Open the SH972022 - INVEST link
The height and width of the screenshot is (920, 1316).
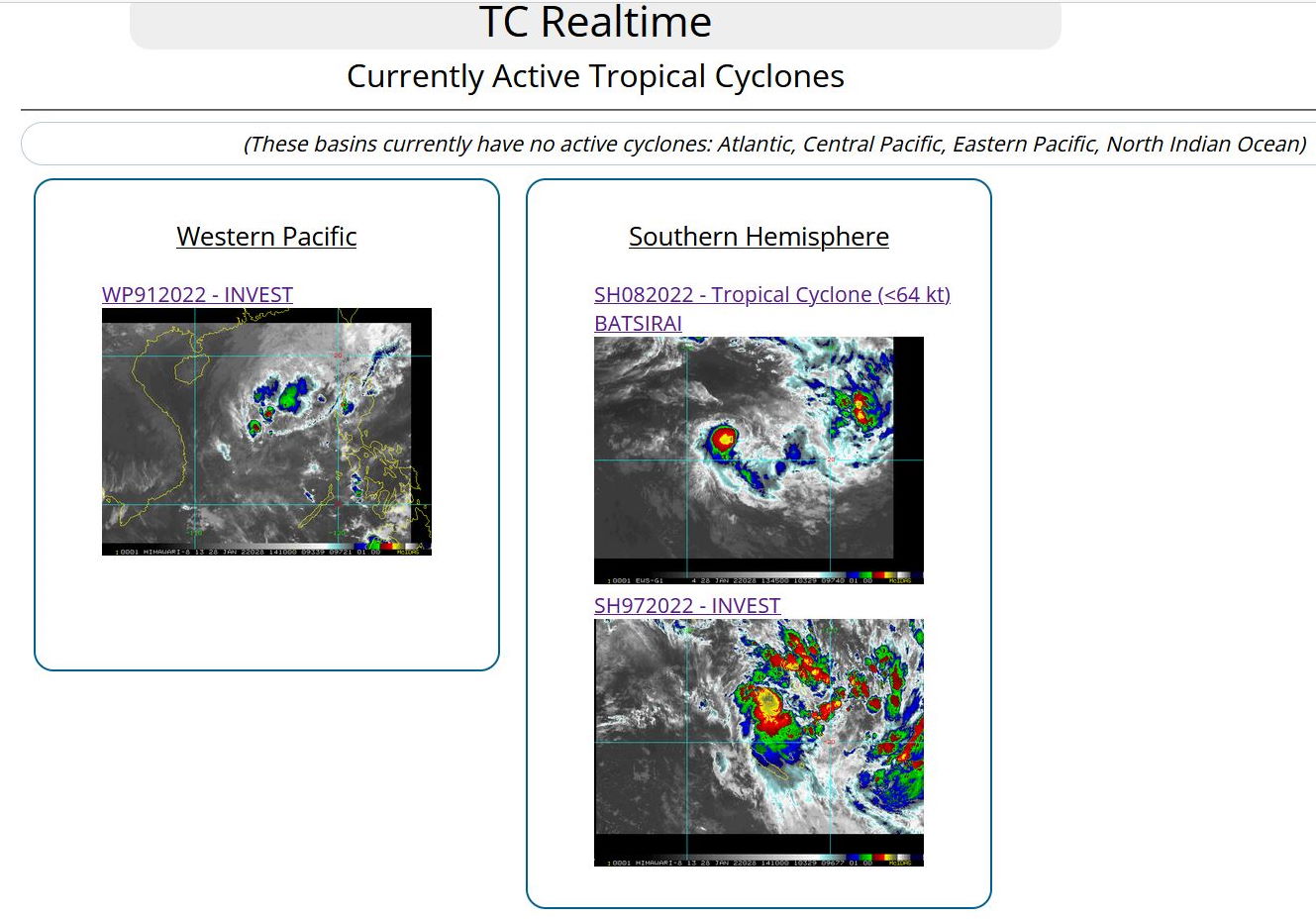[x=687, y=605]
